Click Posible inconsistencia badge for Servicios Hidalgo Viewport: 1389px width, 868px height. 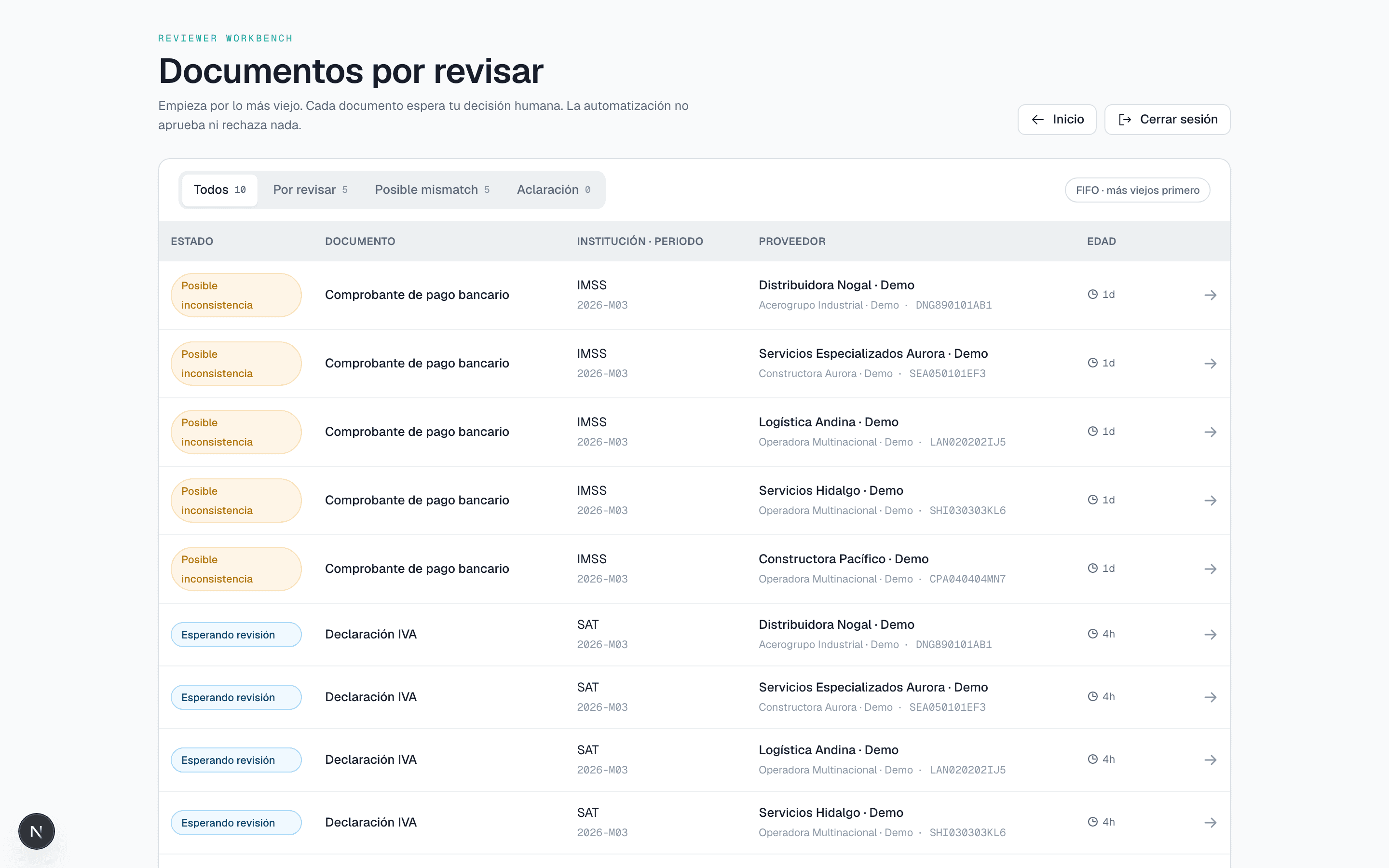[236, 500]
